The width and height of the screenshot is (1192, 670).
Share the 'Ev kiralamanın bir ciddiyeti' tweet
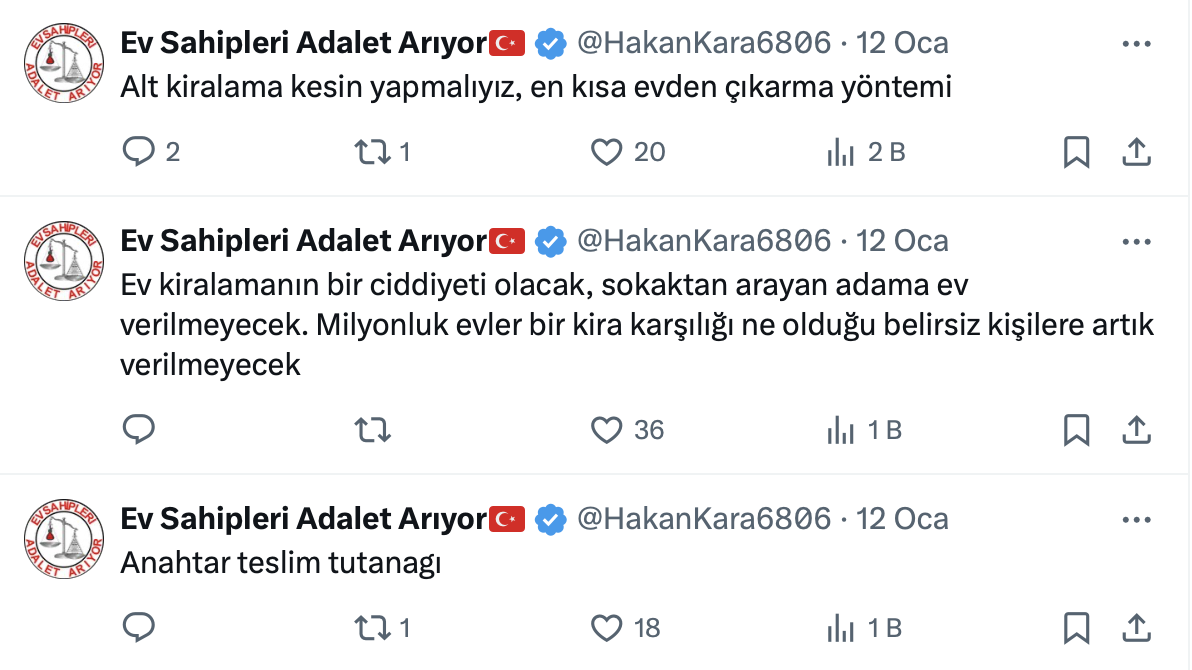[x=1136, y=430]
